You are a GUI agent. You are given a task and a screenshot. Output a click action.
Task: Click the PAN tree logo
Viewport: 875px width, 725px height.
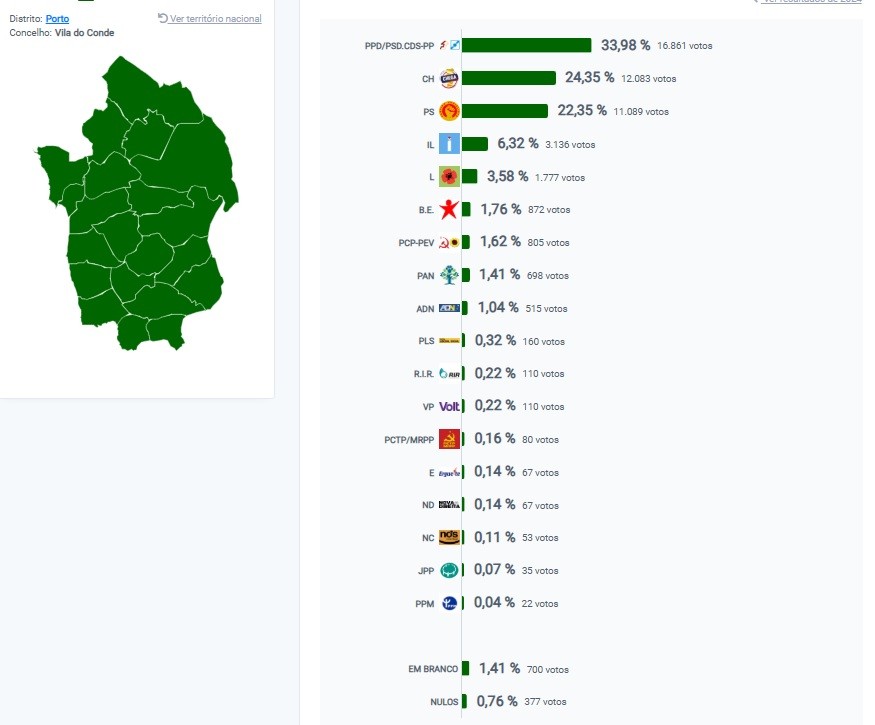tap(449, 275)
